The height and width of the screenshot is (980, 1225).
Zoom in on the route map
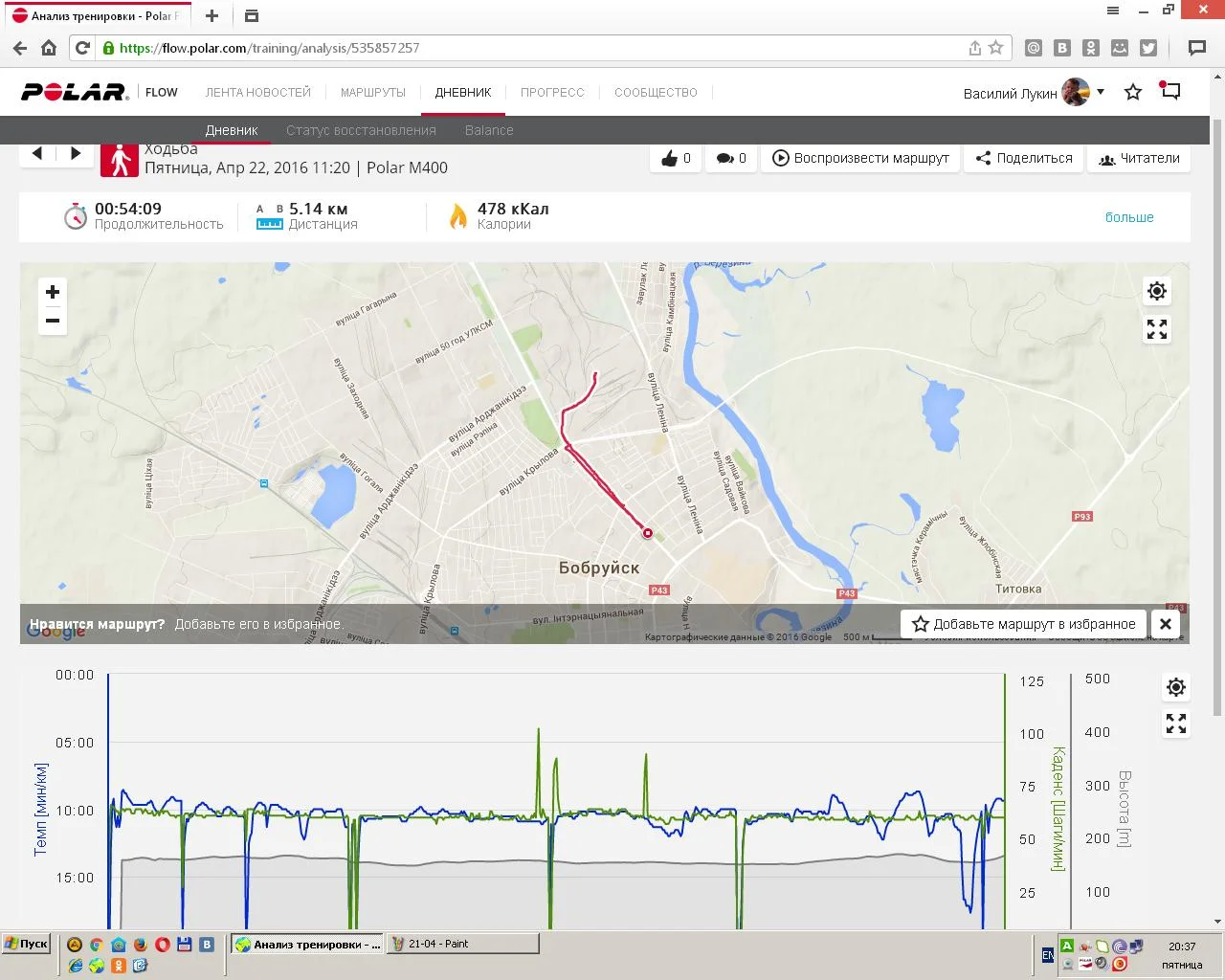53,292
